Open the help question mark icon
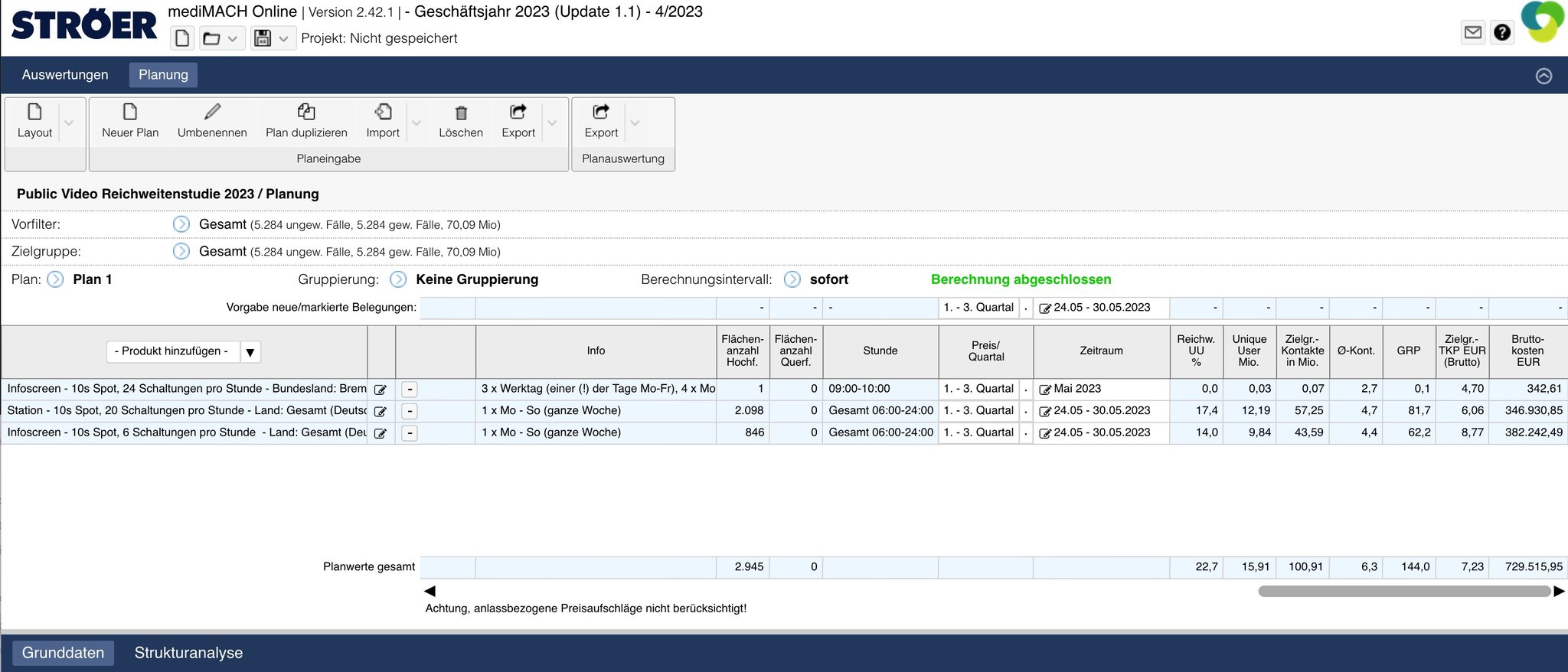1568x672 pixels. click(x=1502, y=32)
